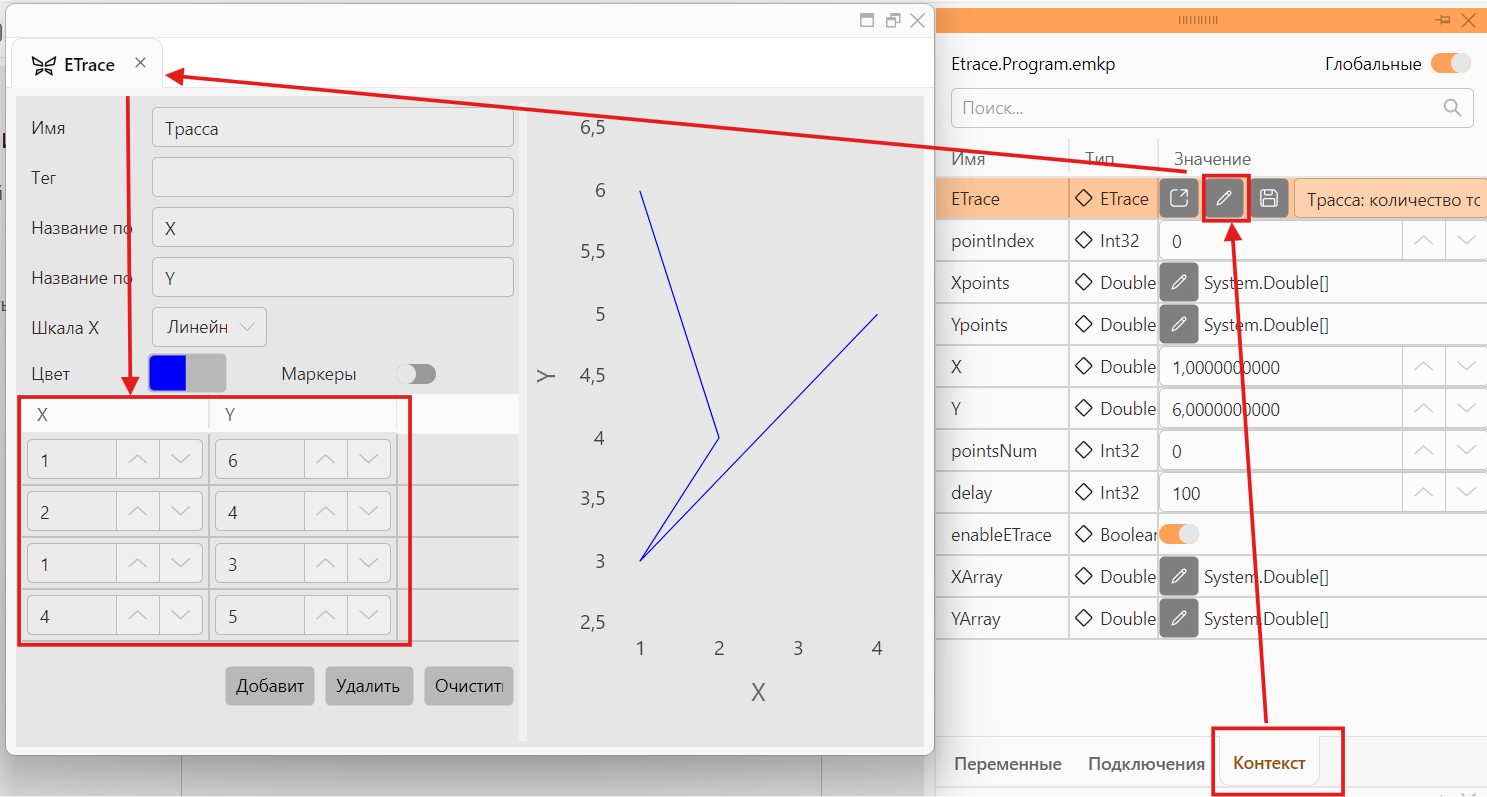The height and width of the screenshot is (797, 1487).
Task: Disable the enableETrace switch
Action: point(1179,535)
